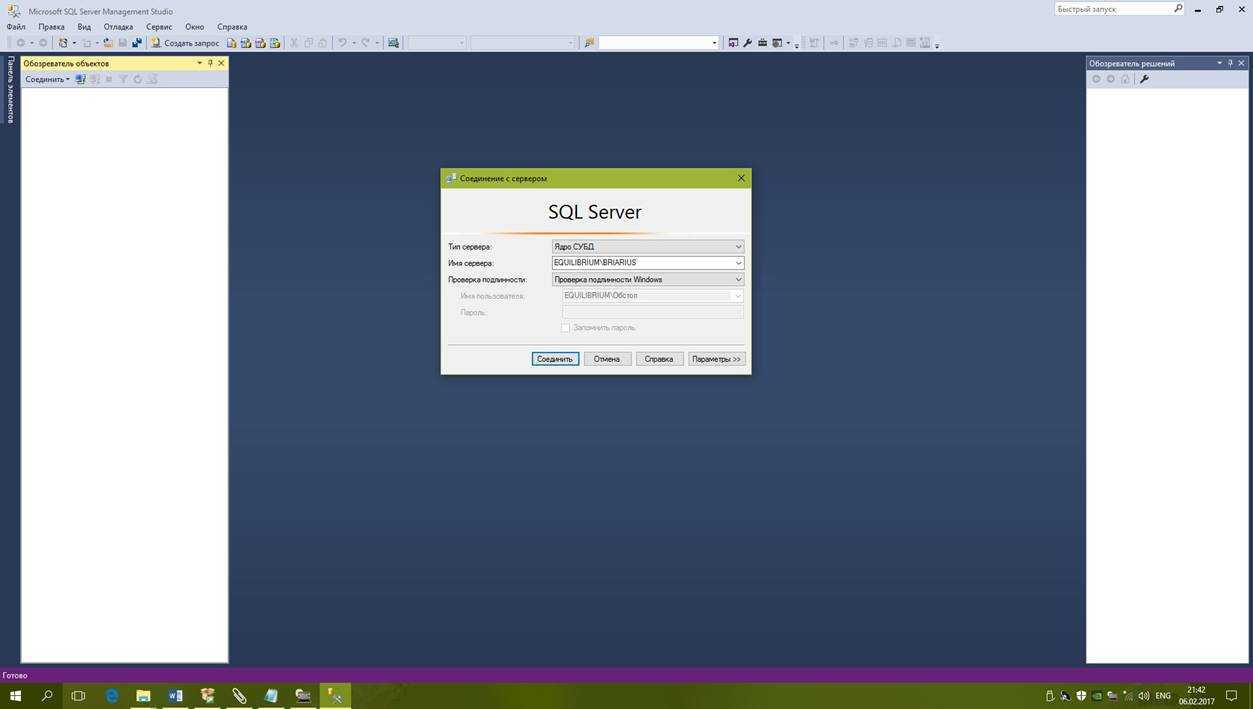Click the Toolbox icon in main toolbar
Screen dimensions: 1253x709
(x=762, y=43)
